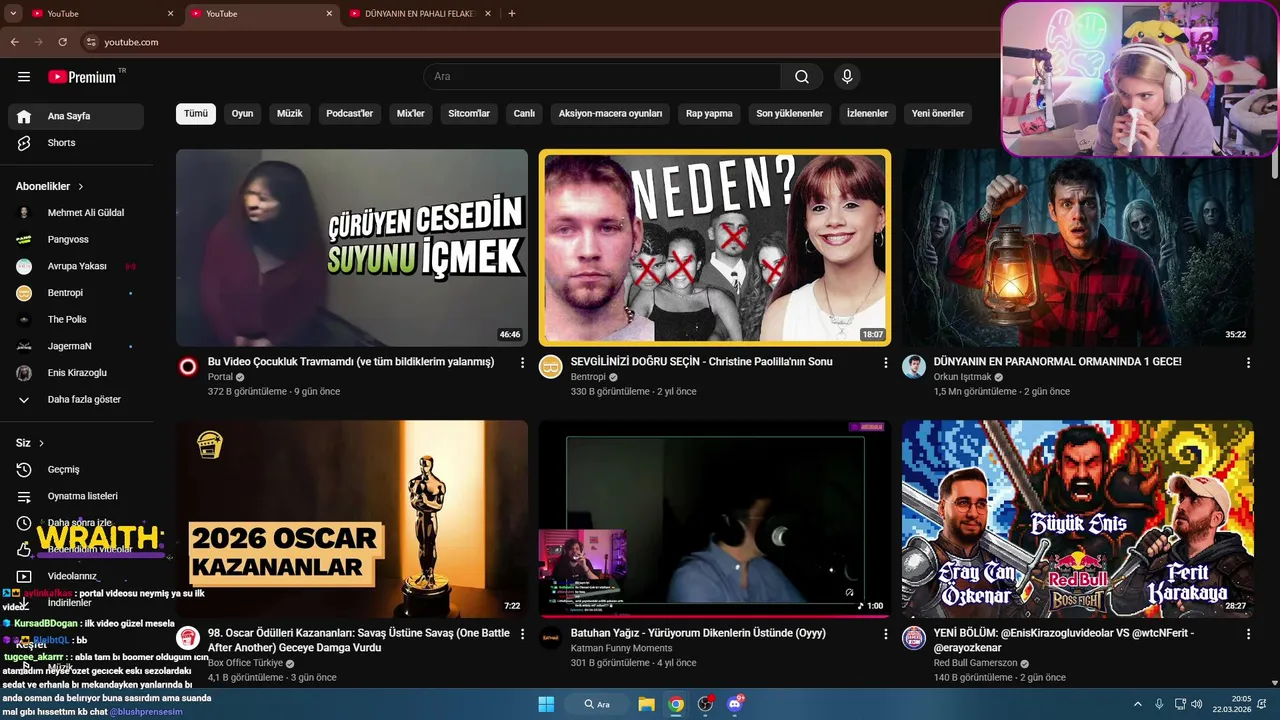Open more options for Bu Video Çocukluk Travmamdı
Image resolution: width=1280 pixels, height=720 pixels.
click(522, 363)
